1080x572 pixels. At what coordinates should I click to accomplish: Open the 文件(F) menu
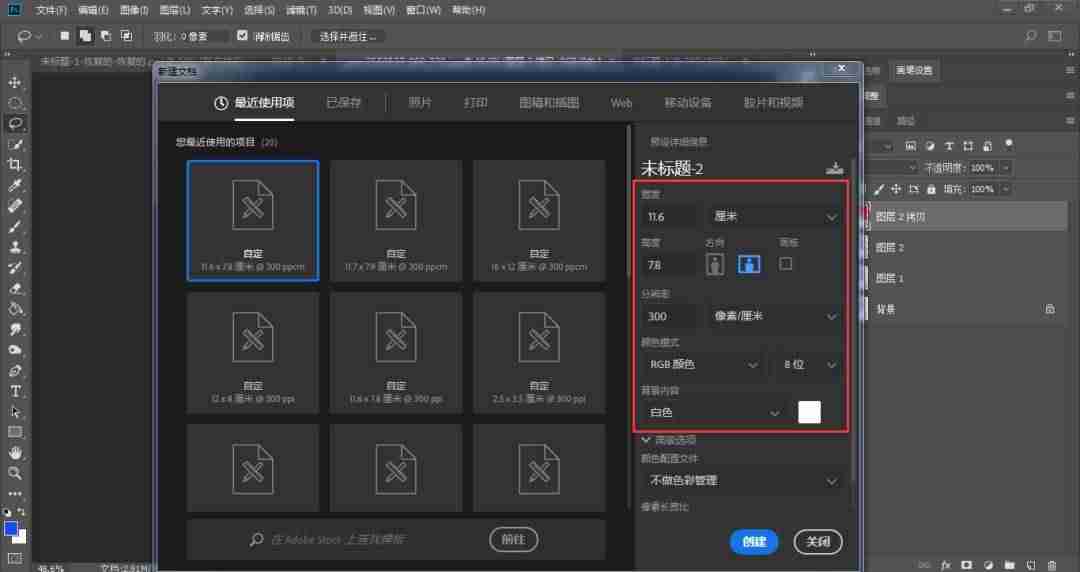[x=52, y=10]
